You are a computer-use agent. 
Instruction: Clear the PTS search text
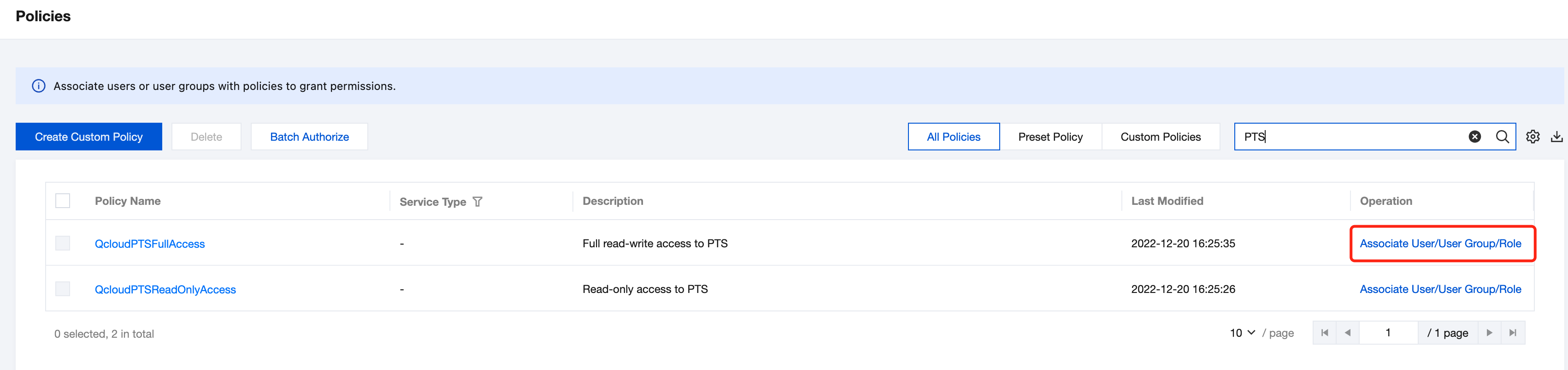point(1474,137)
